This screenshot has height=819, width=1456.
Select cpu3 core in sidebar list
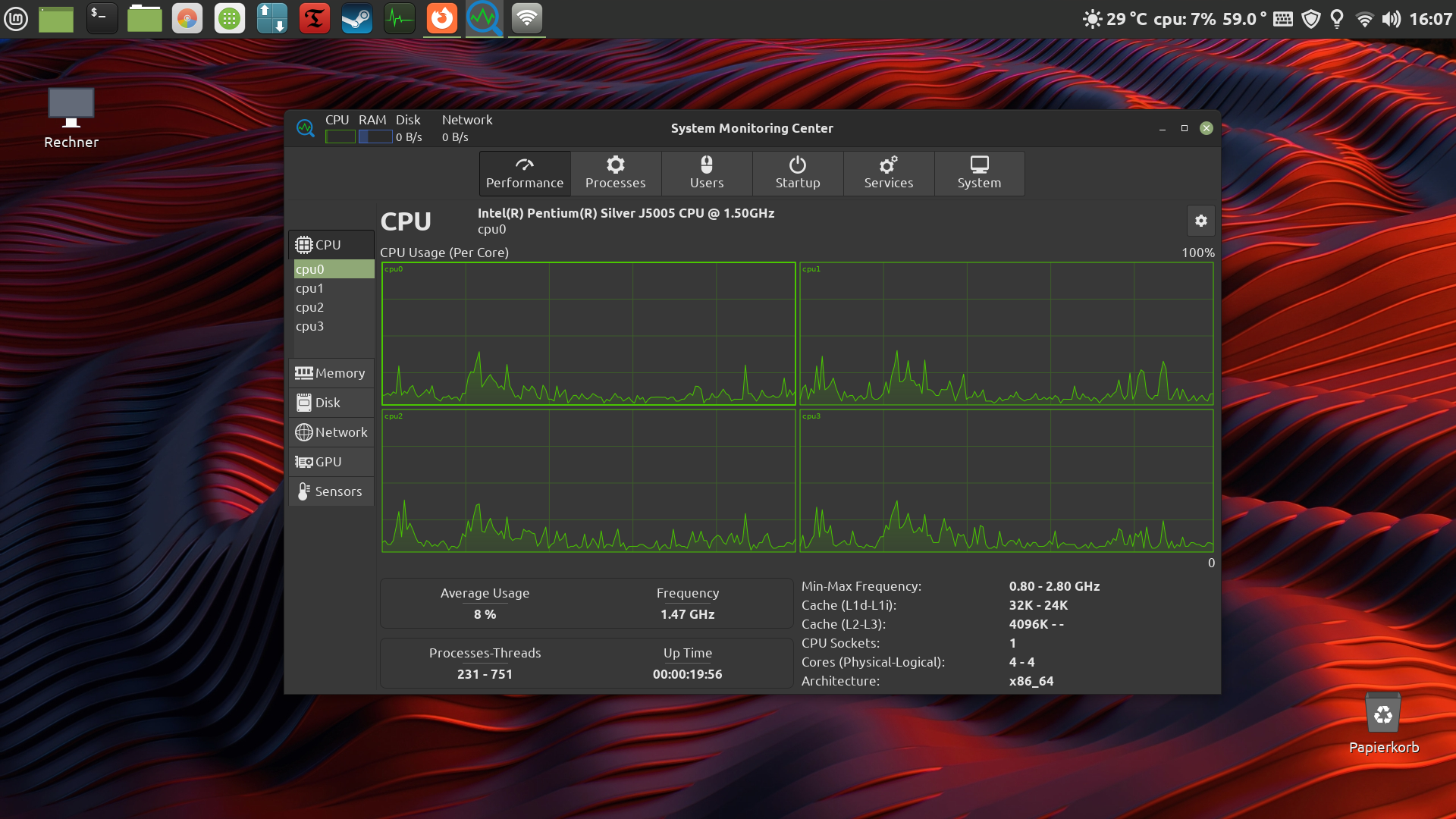point(334,326)
